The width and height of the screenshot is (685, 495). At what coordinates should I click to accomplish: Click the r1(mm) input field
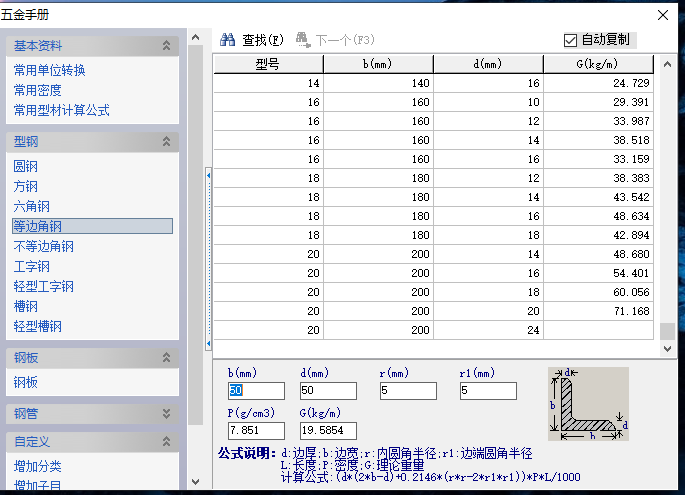tap(488, 391)
